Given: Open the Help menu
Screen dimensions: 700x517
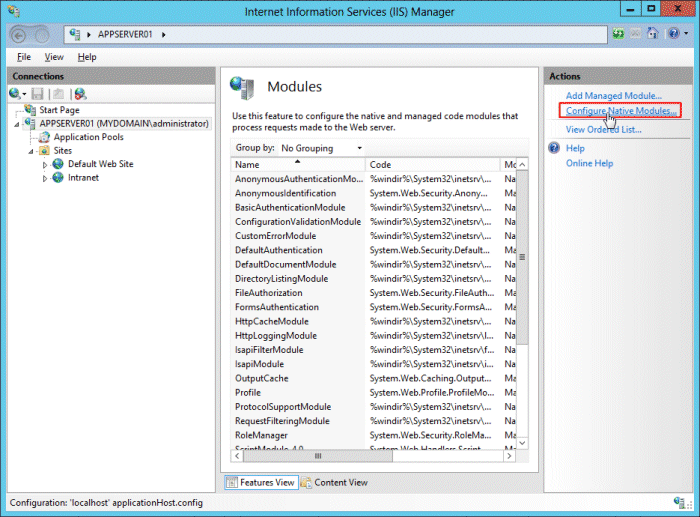Looking at the screenshot, I should [87, 57].
